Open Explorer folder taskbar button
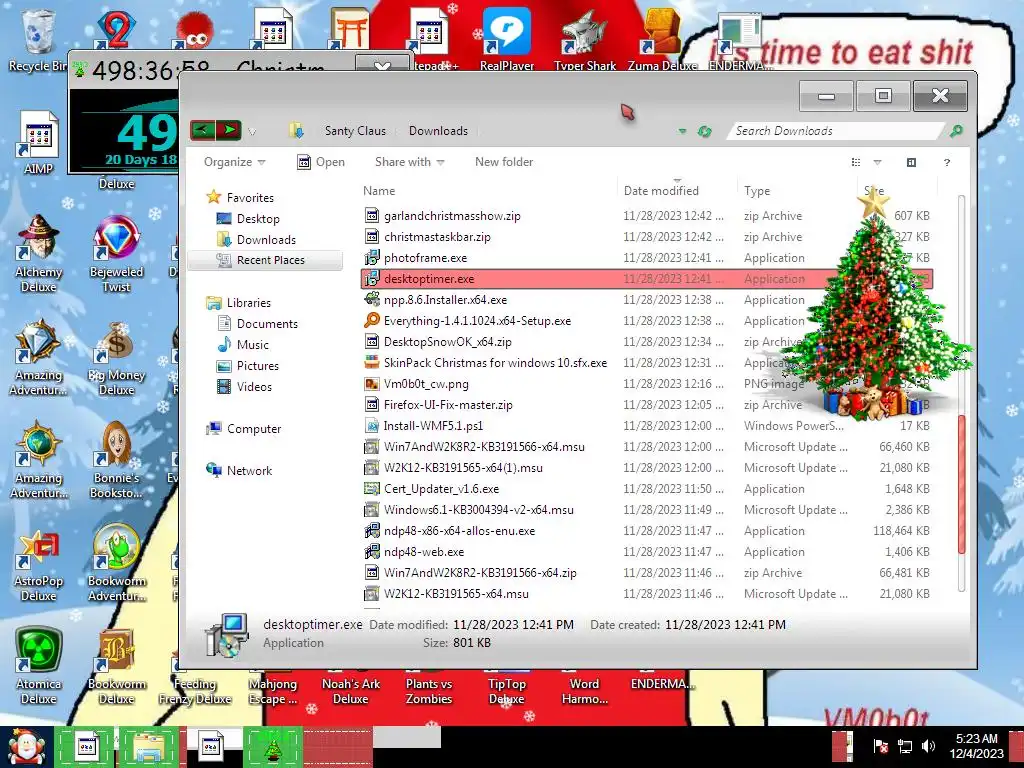The width and height of the screenshot is (1024, 768). pyautogui.click(x=149, y=747)
